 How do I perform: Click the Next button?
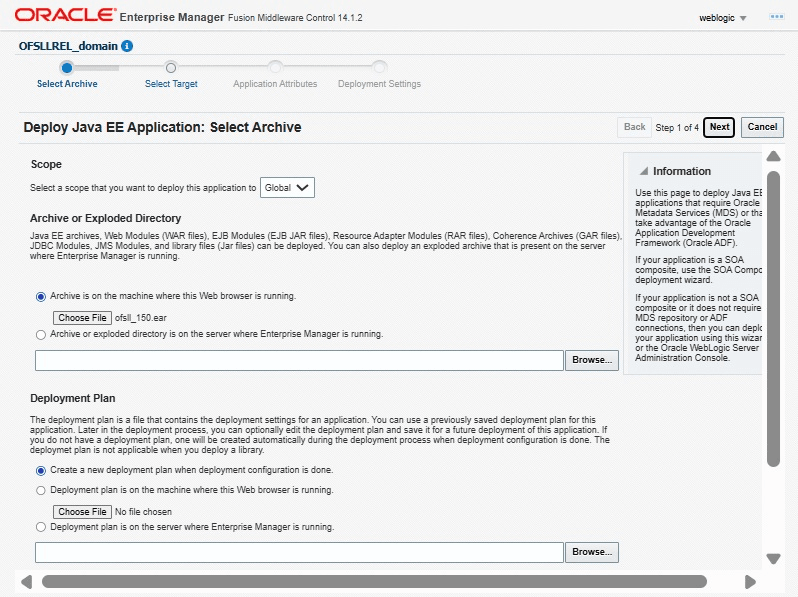pyautogui.click(x=719, y=127)
